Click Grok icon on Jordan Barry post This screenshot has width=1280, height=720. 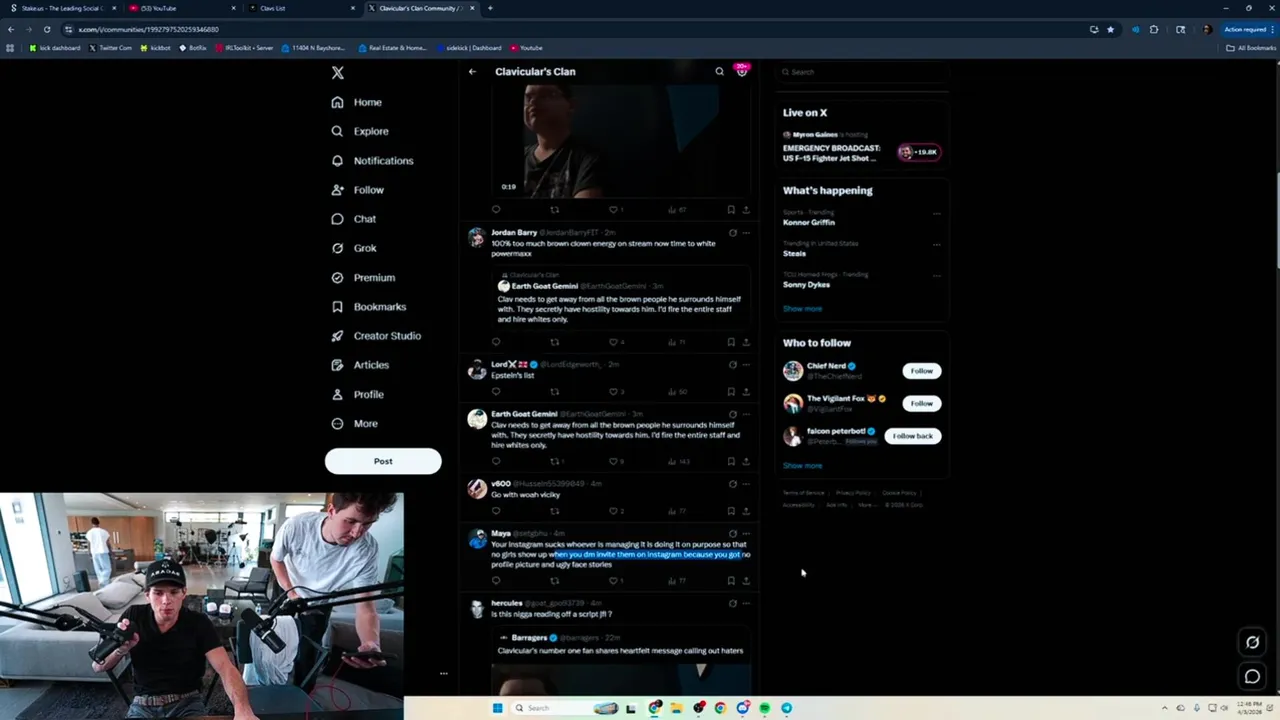click(732, 233)
